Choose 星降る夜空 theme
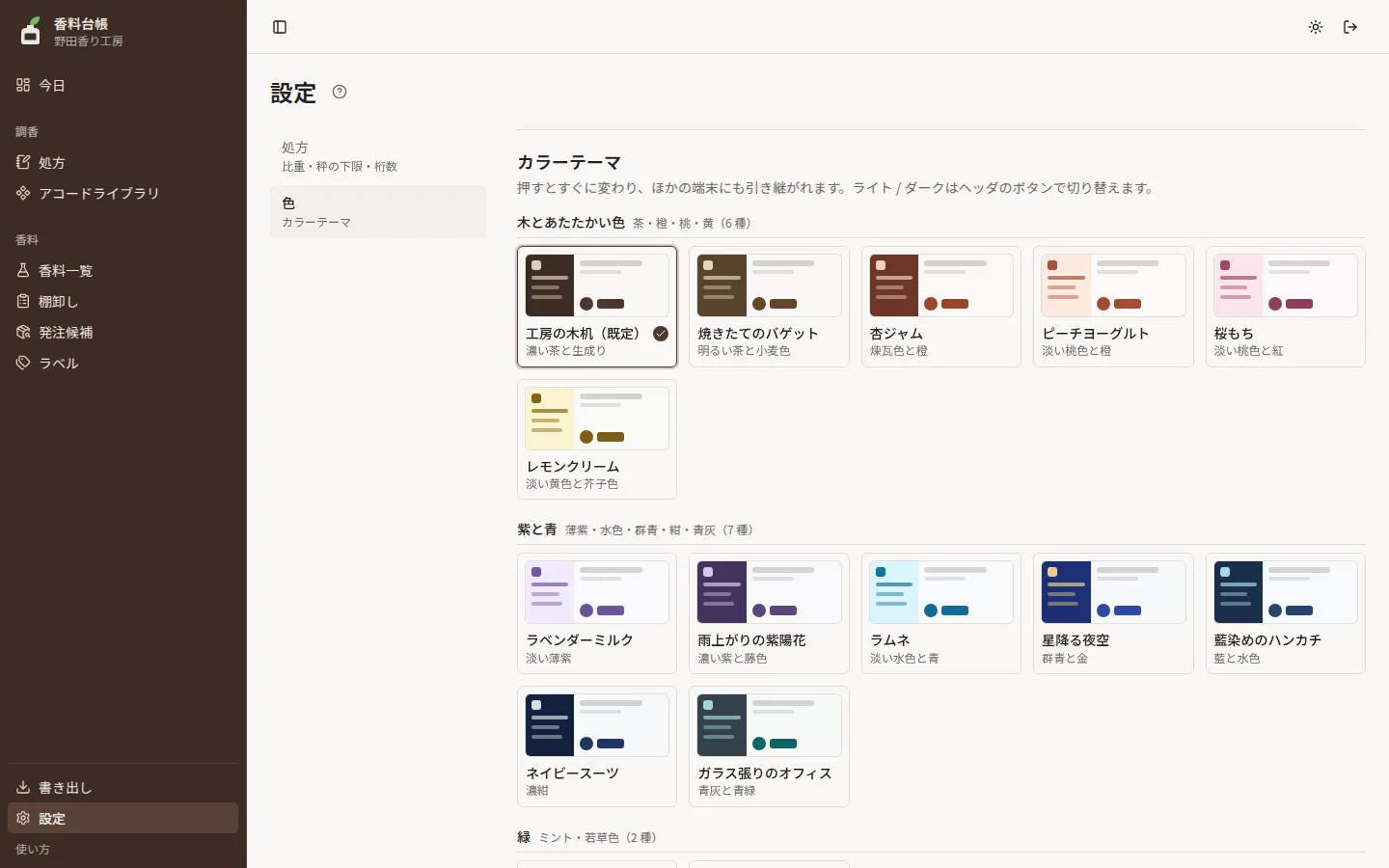This screenshot has height=868, width=1389. coord(1113,613)
